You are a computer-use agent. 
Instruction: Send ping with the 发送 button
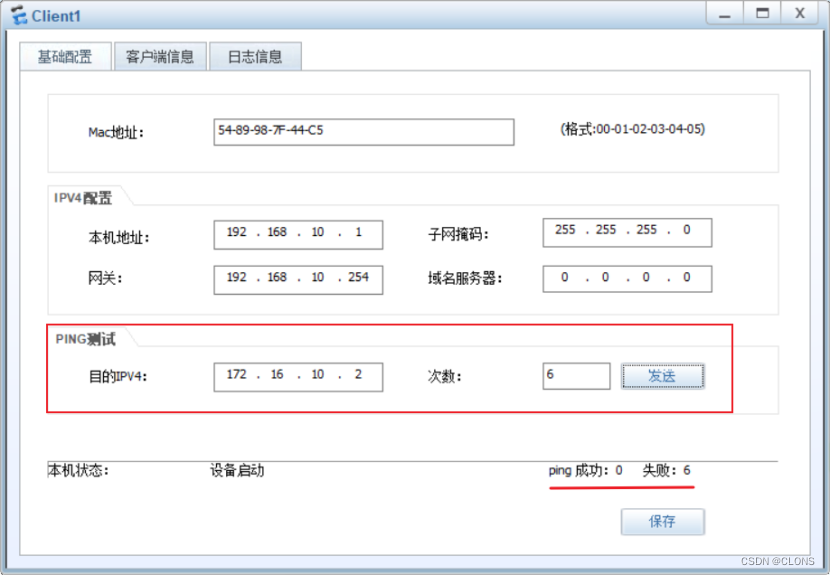coord(663,376)
